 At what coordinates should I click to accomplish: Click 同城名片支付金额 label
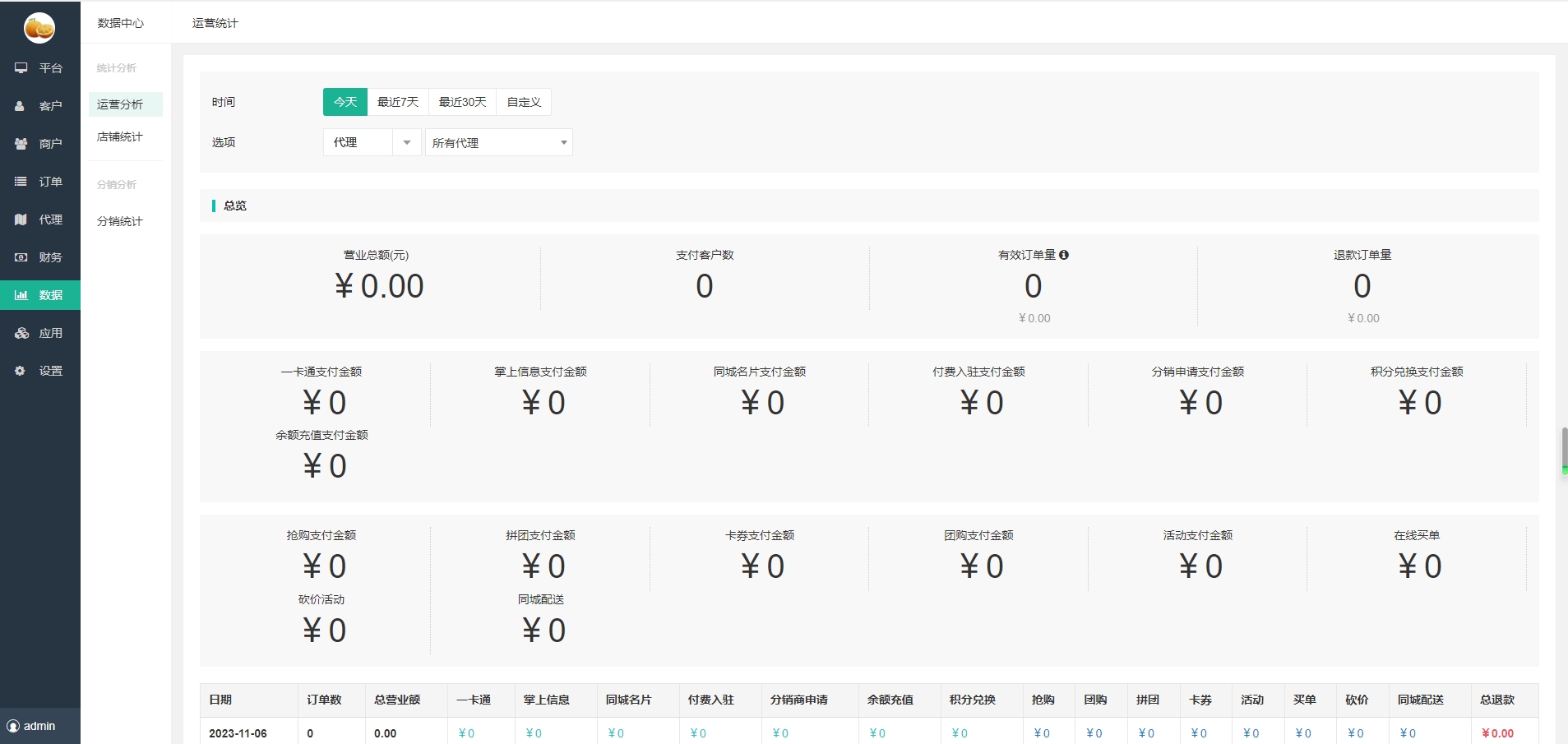point(760,372)
